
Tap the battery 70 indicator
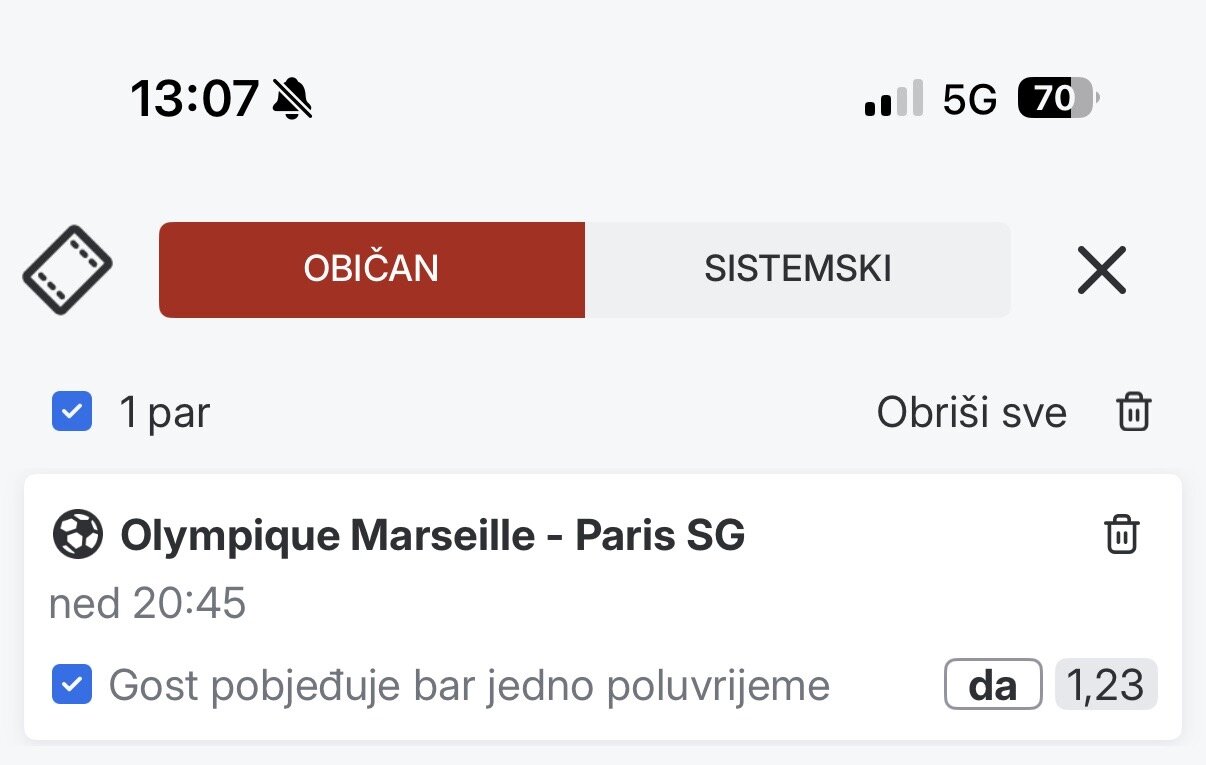(x=1058, y=98)
